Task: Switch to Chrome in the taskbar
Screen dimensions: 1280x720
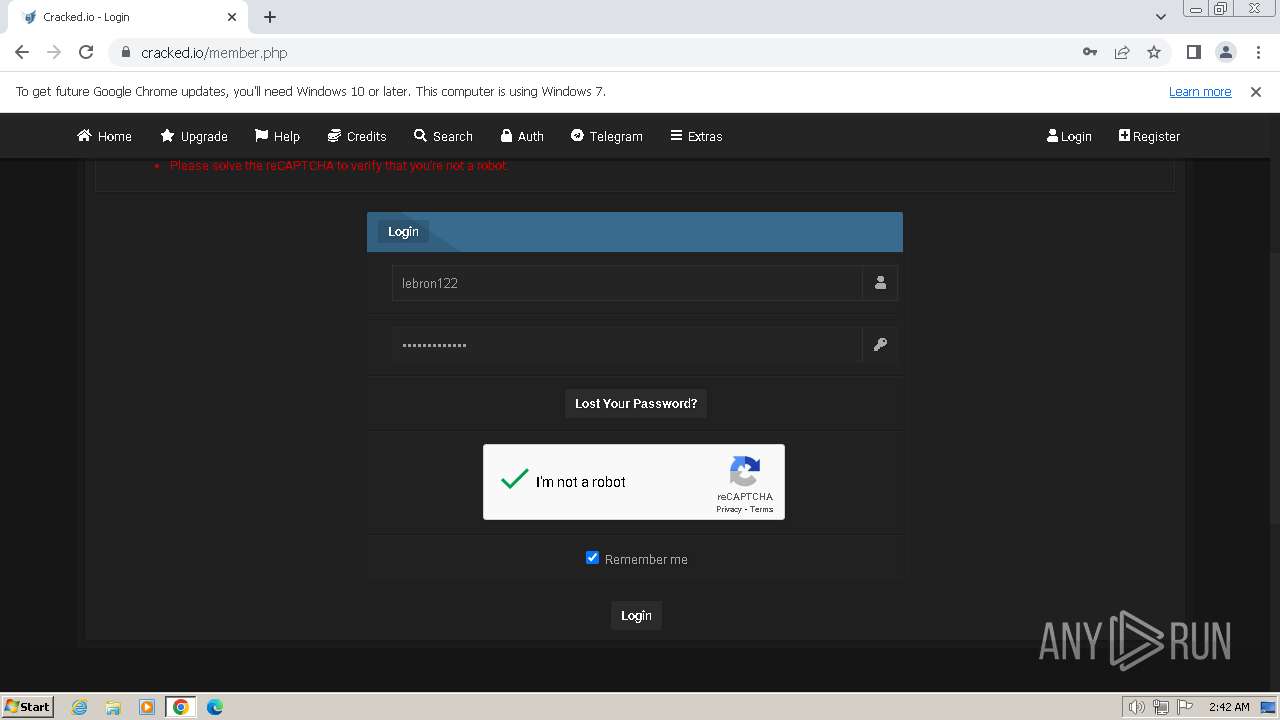Action: [180, 707]
